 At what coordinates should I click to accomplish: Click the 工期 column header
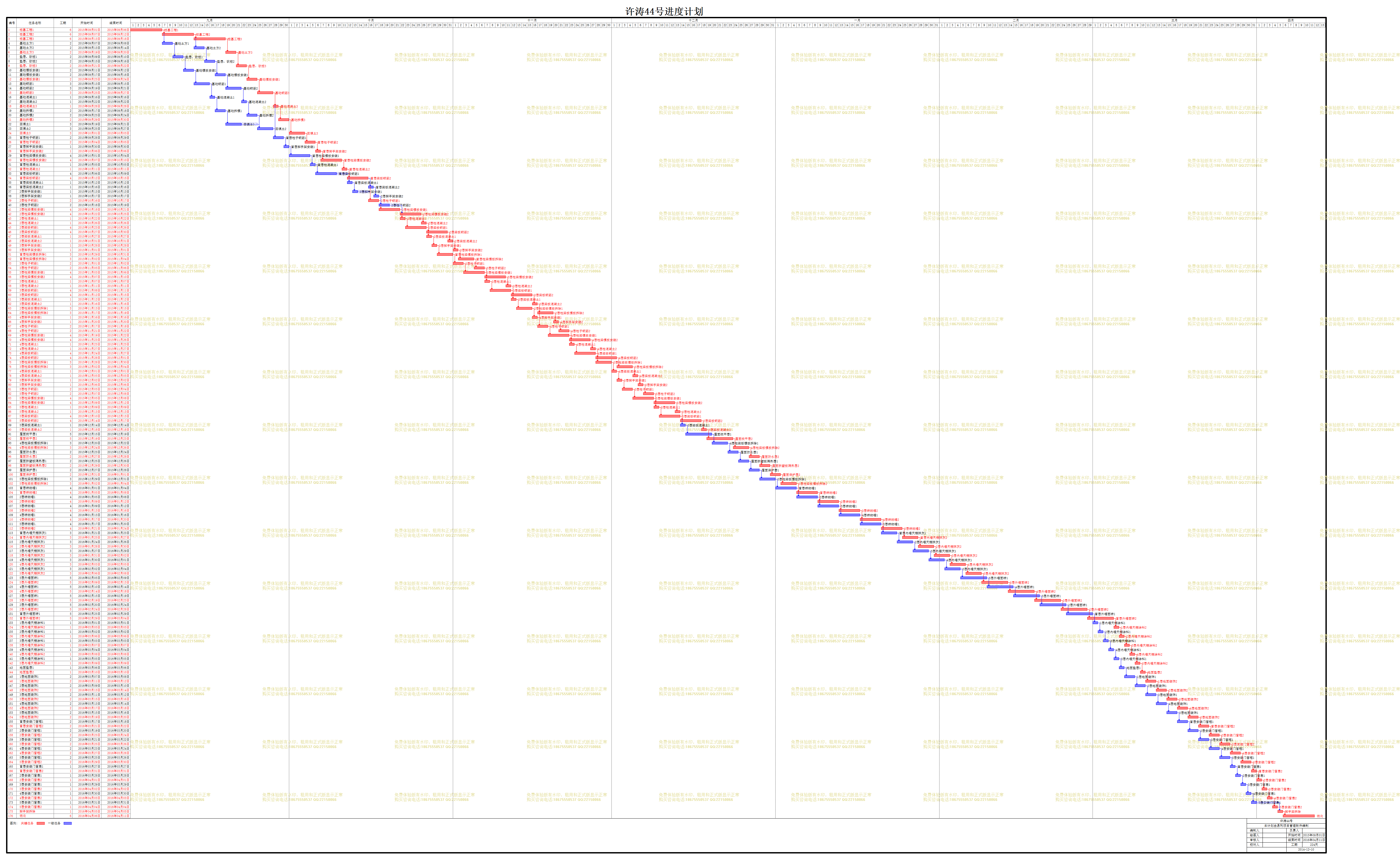[x=63, y=23]
